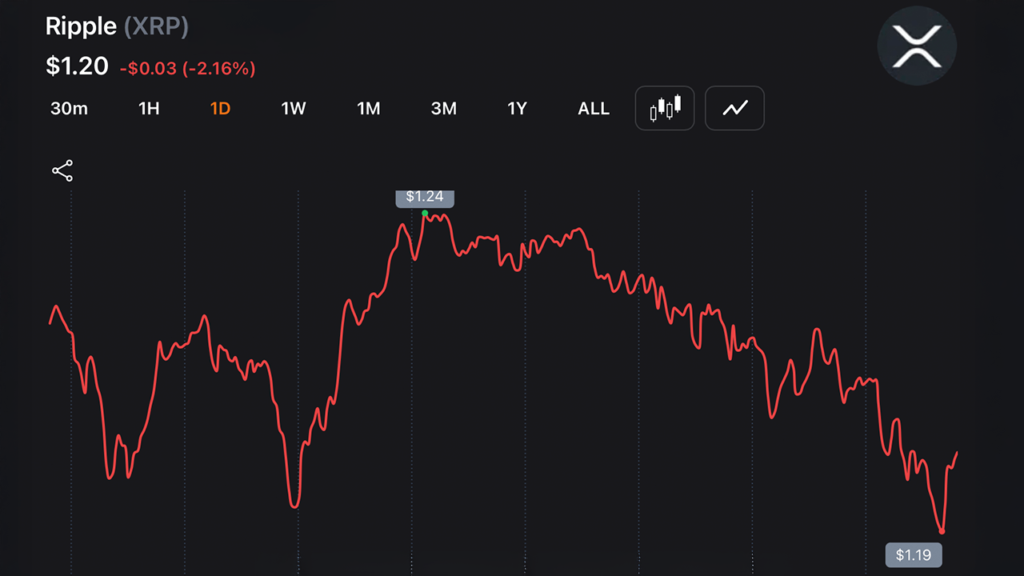Select the 1W time range
The height and width of the screenshot is (576, 1024).
(x=293, y=108)
